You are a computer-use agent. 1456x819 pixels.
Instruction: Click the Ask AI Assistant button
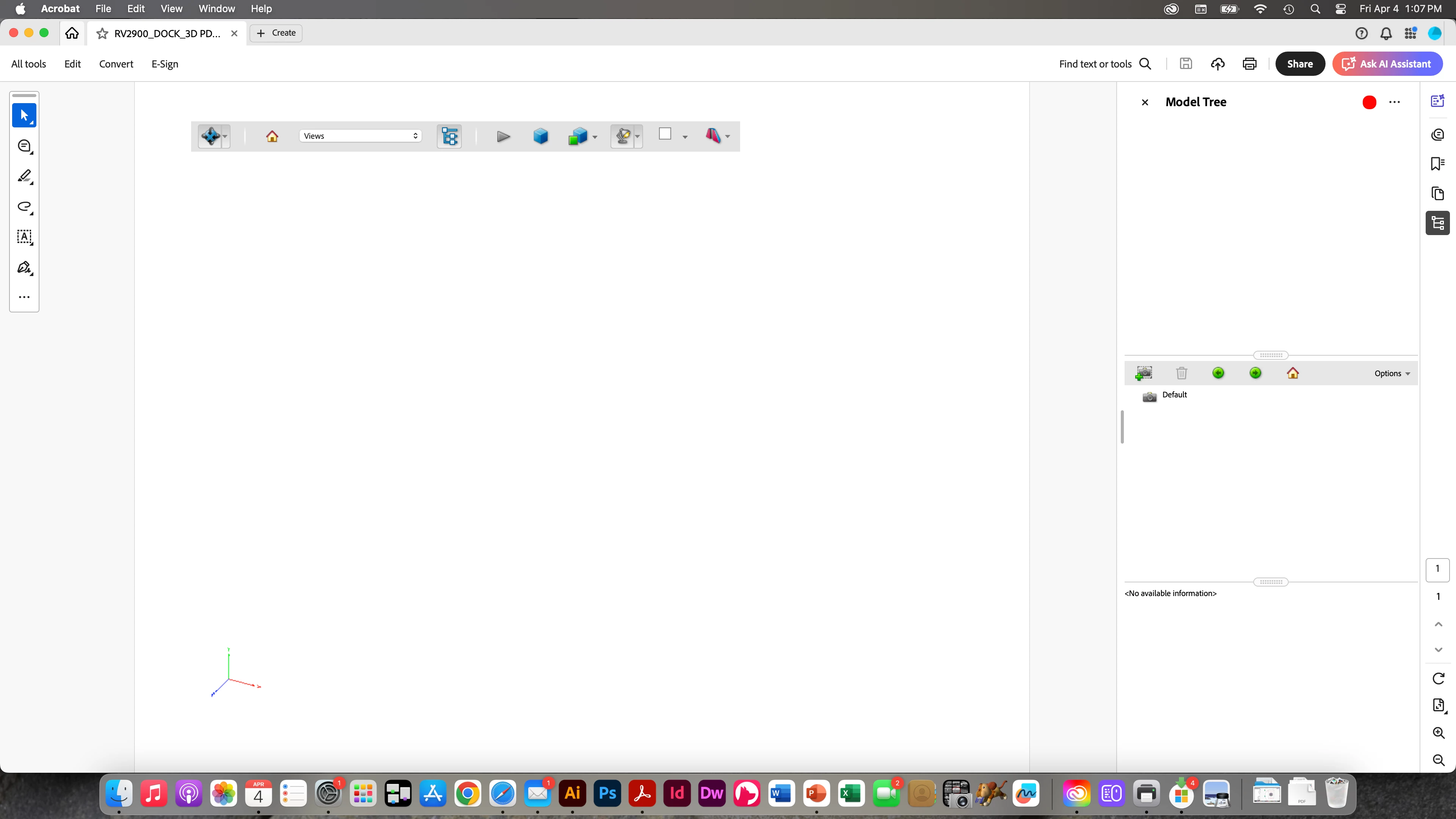[x=1387, y=64]
